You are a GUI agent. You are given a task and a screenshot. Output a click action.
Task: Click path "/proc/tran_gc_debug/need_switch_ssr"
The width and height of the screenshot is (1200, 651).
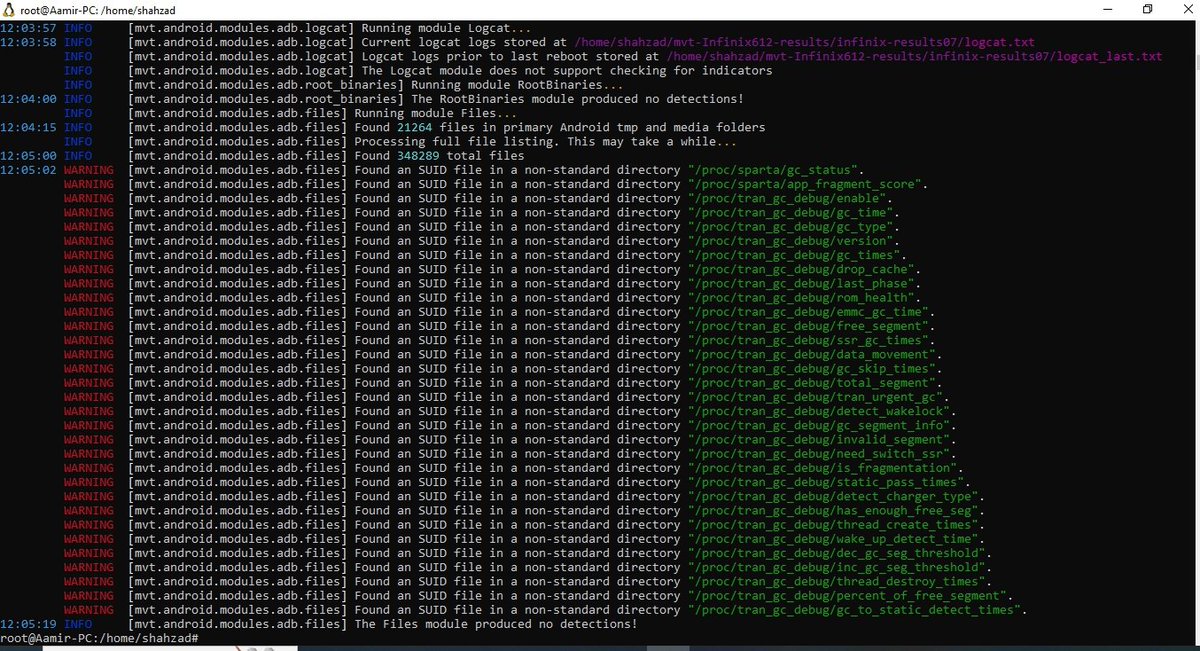(821, 454)
